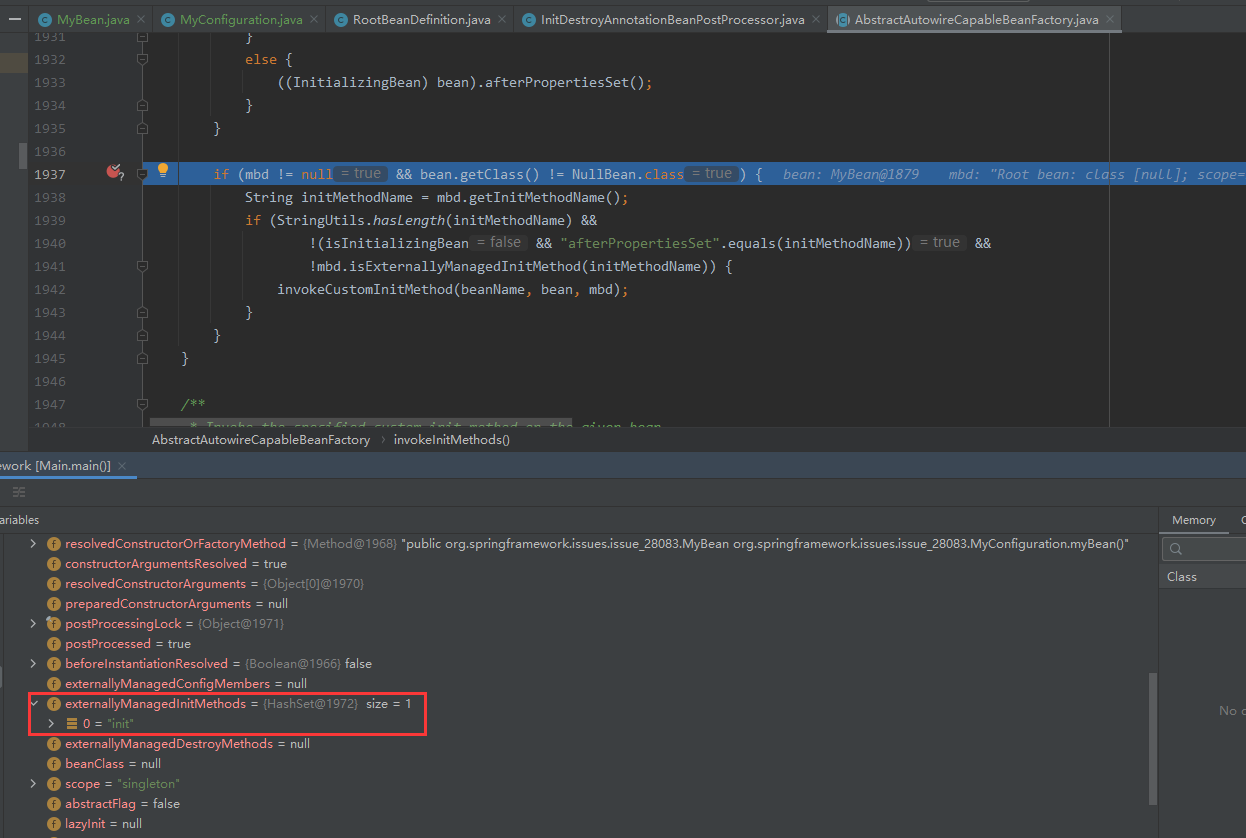Click the yellow intention lightbulb icon
Viewport: 1246px width, 838px height.
point(163,171)
